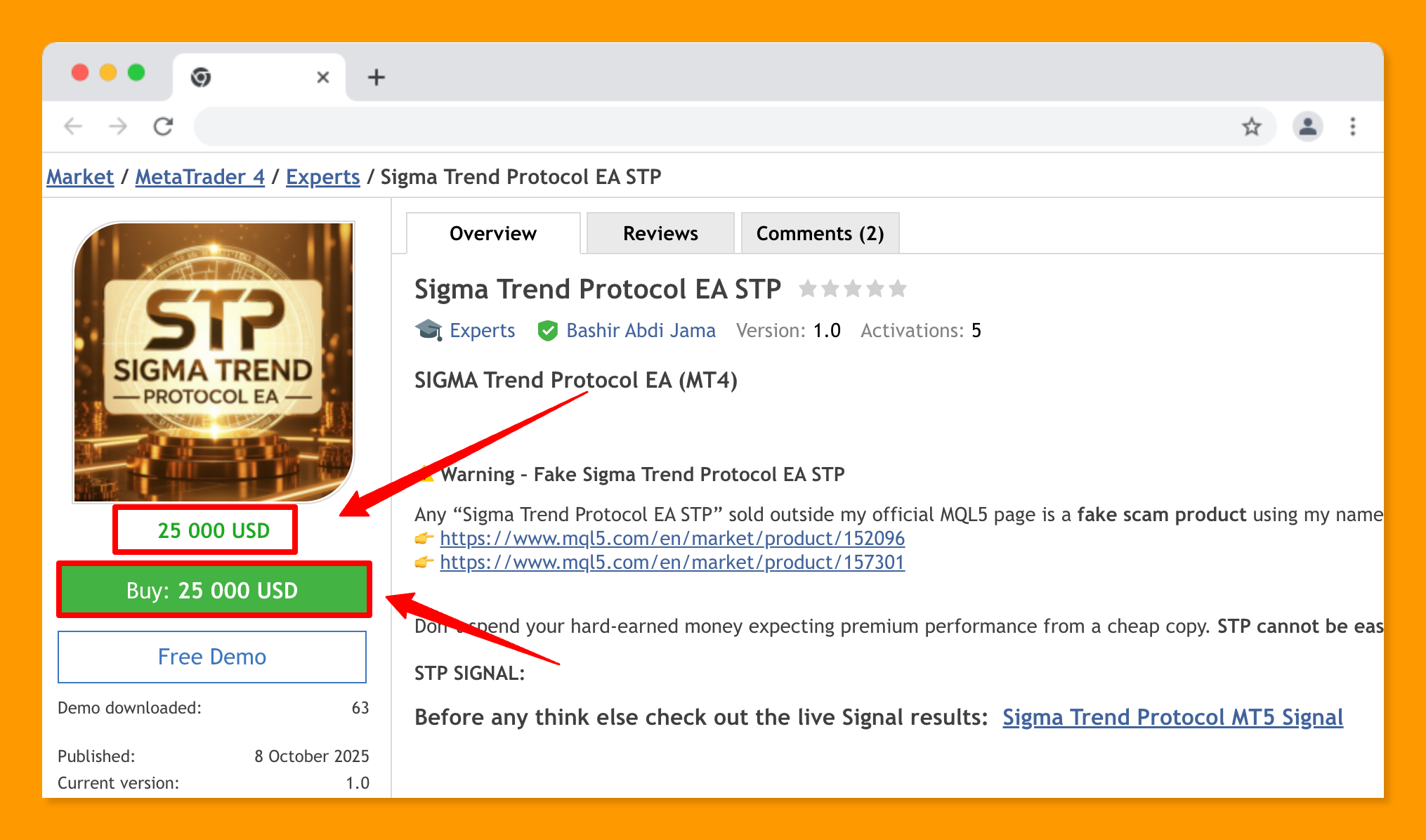Click the SIGMA Trend Protocol EA (MT4) subheading
Image resolution: width=1426 pixels, height=840 pixels.
coord(576,380)
